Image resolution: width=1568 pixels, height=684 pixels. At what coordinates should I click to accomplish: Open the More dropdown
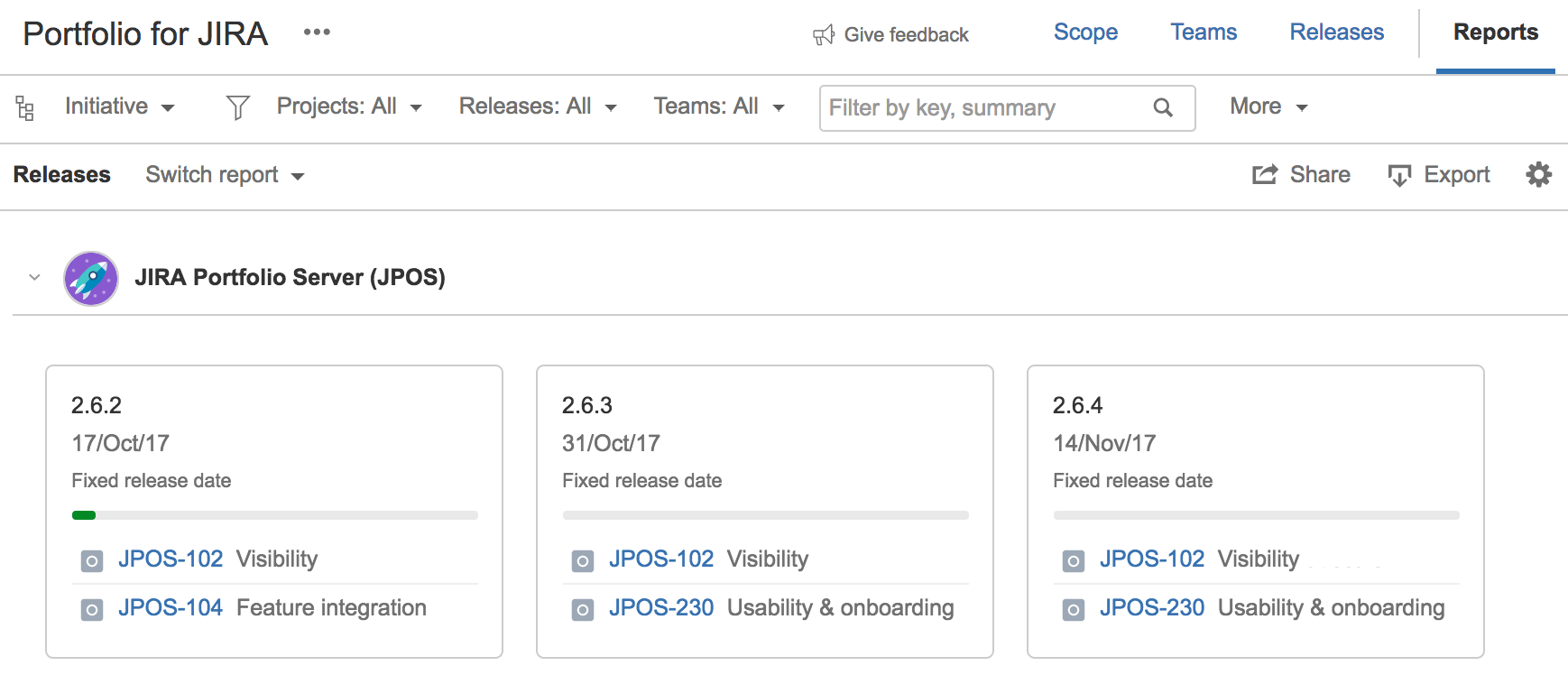pos(1268,106)
